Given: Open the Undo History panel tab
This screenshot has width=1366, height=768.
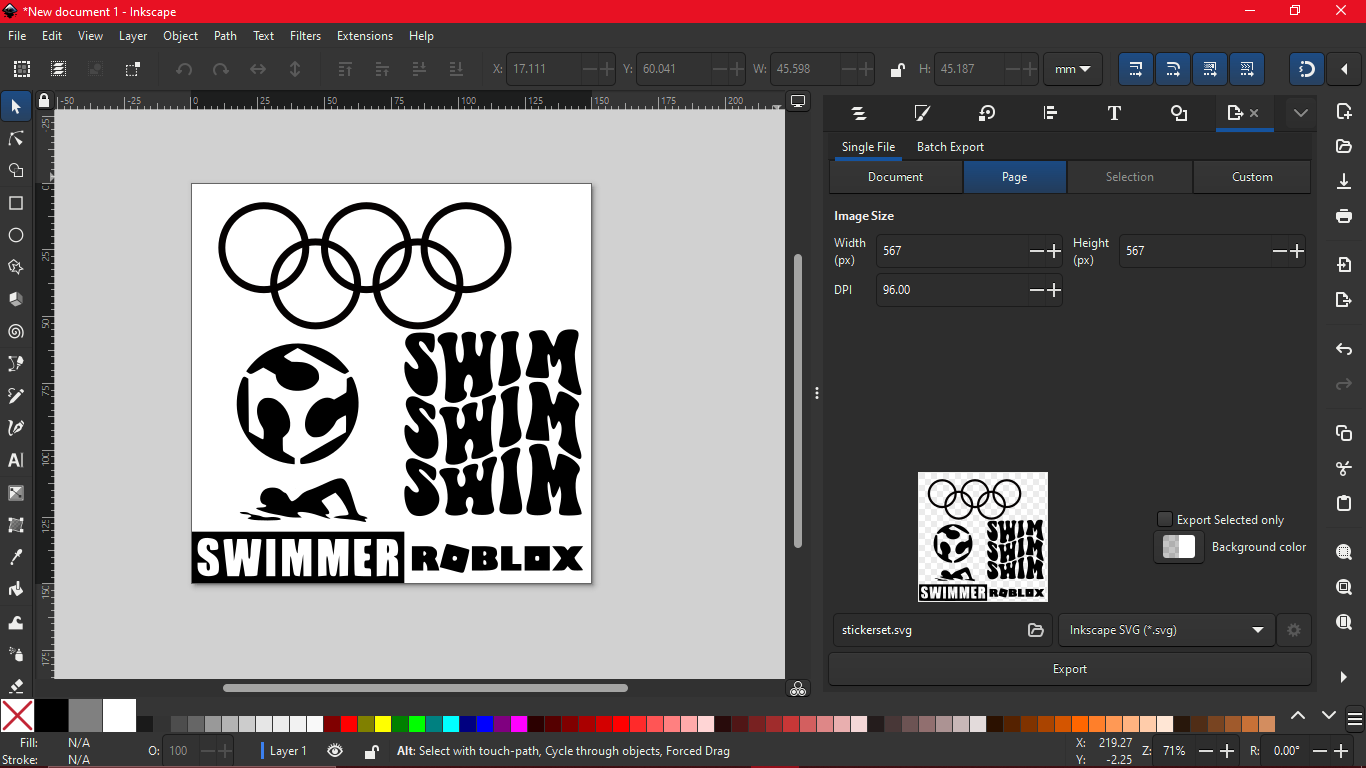Looking at the screenshot, I should coord(986,113).
